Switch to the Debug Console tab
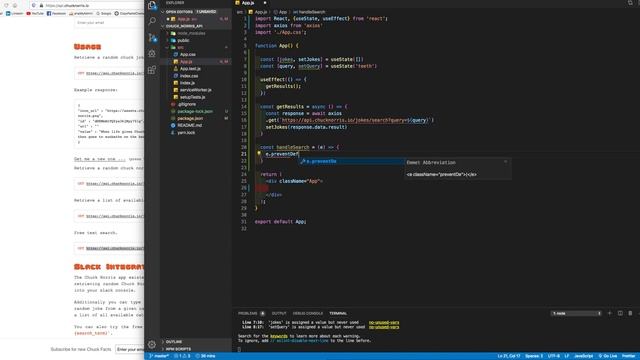This screenshot has width=640, height=360. tap(308, 313)
